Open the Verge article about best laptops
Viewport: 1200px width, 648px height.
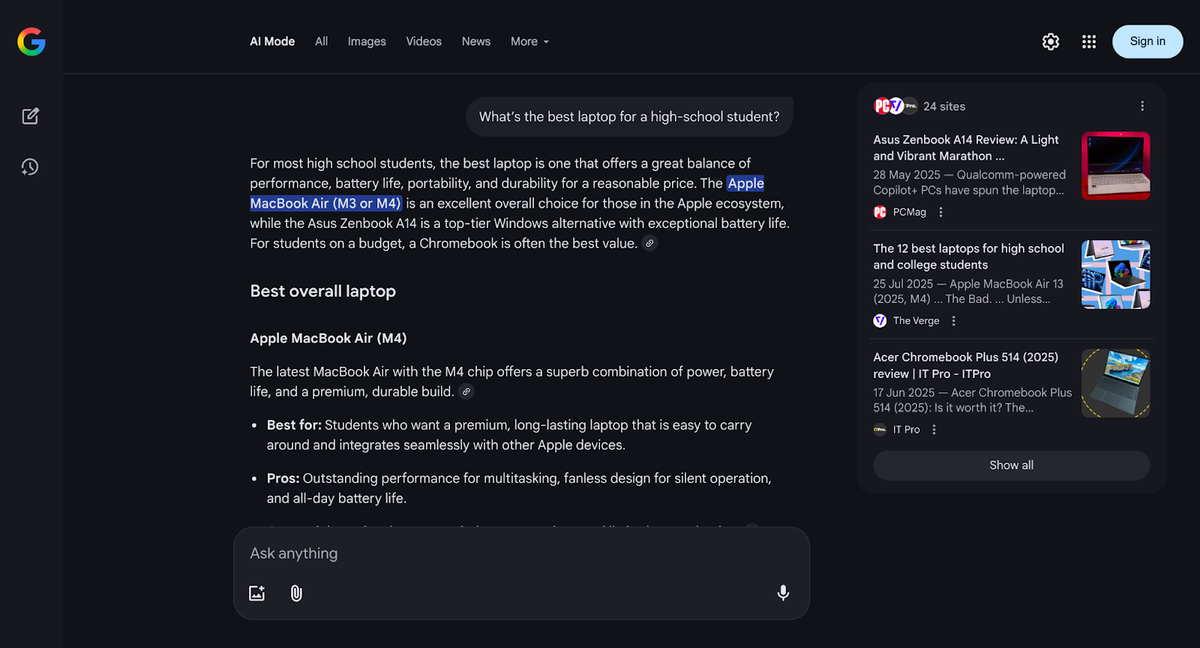tap(967, 256)
